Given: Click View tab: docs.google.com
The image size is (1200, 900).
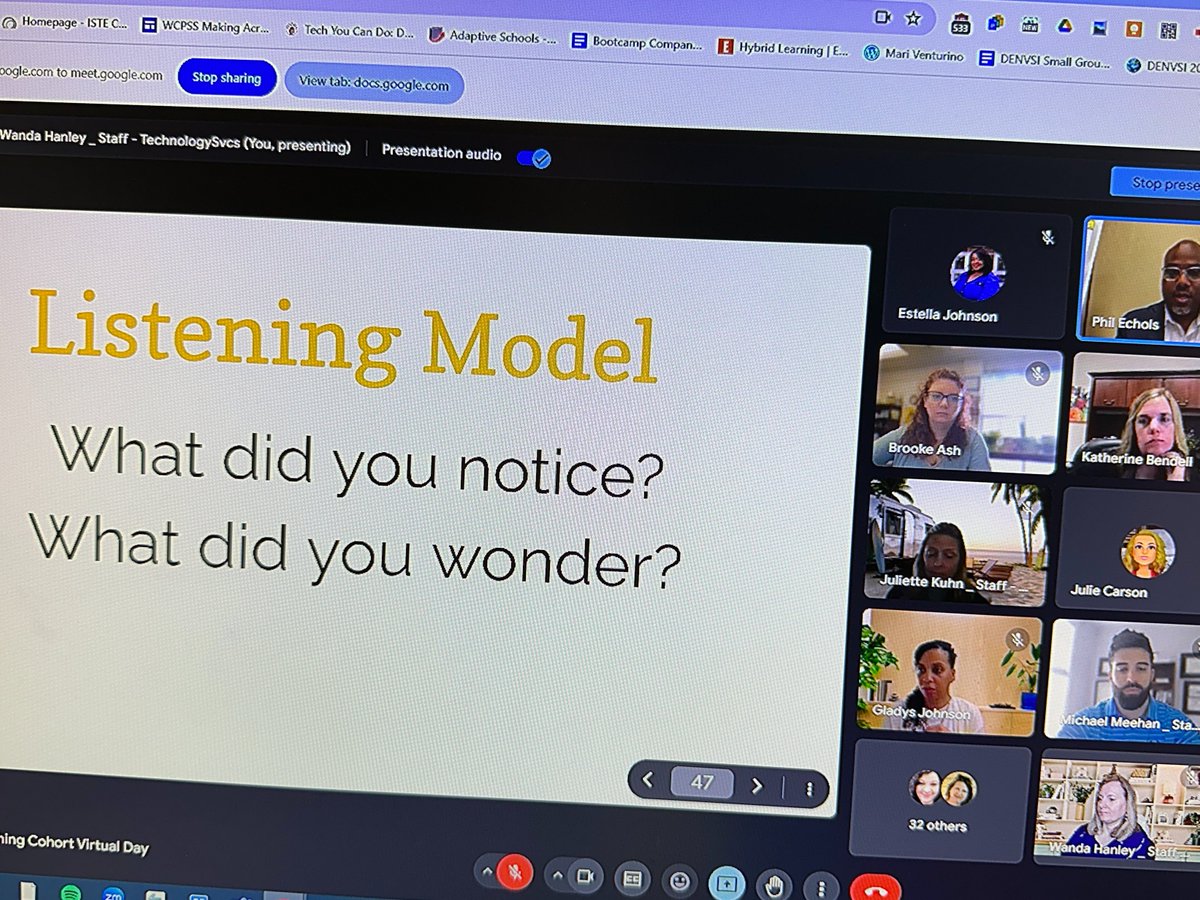Looking at the screenshot, I should pos(374,84).
